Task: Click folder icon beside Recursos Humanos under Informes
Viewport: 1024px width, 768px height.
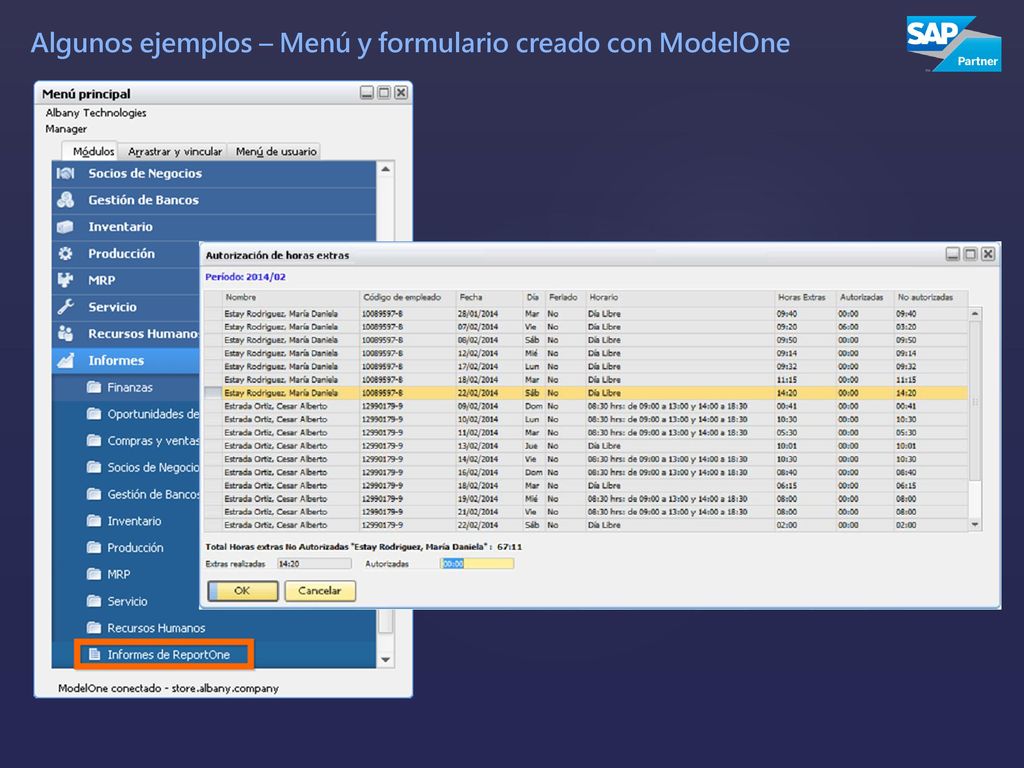Action: tap(94, 628)
